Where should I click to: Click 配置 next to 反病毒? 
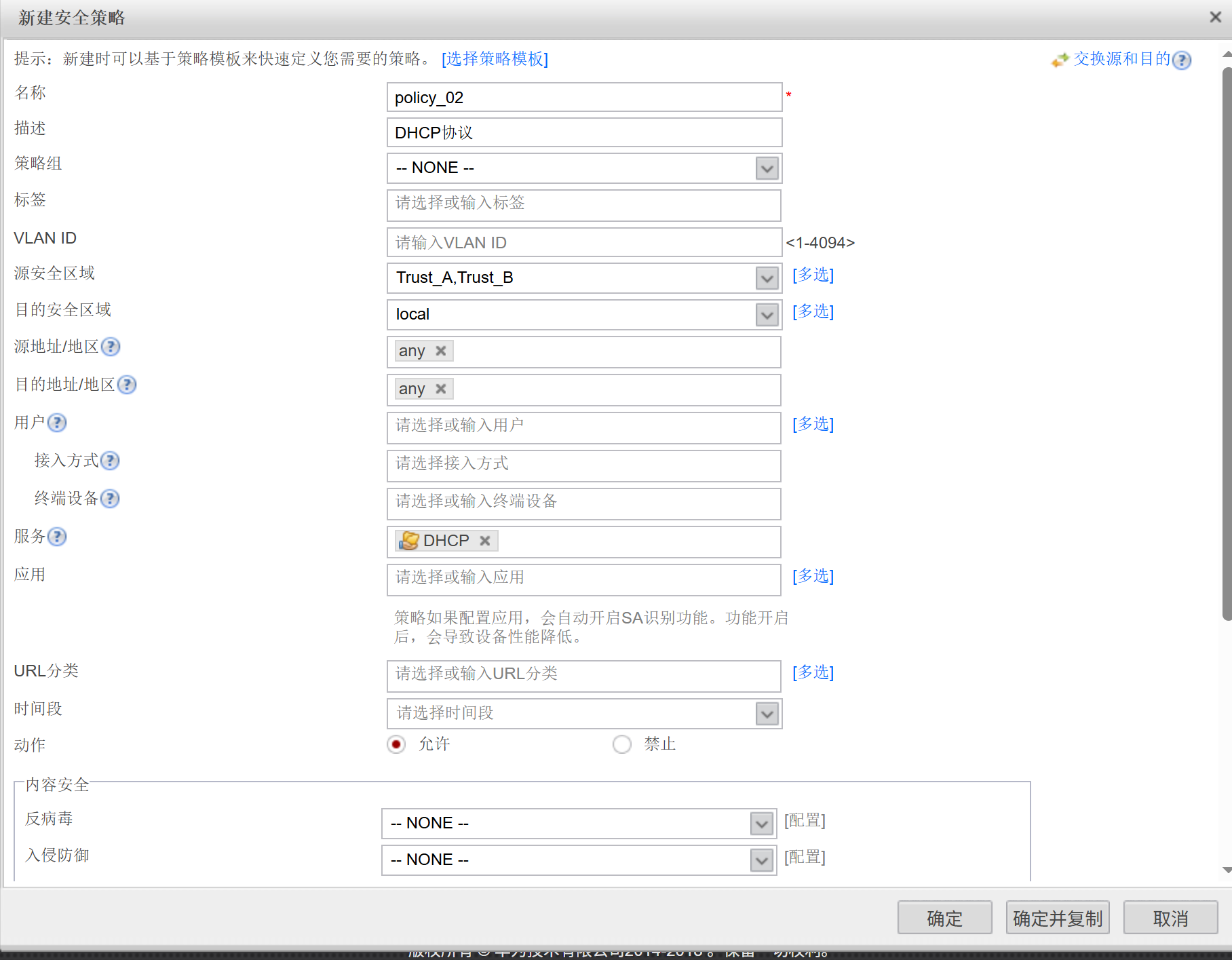805,820
